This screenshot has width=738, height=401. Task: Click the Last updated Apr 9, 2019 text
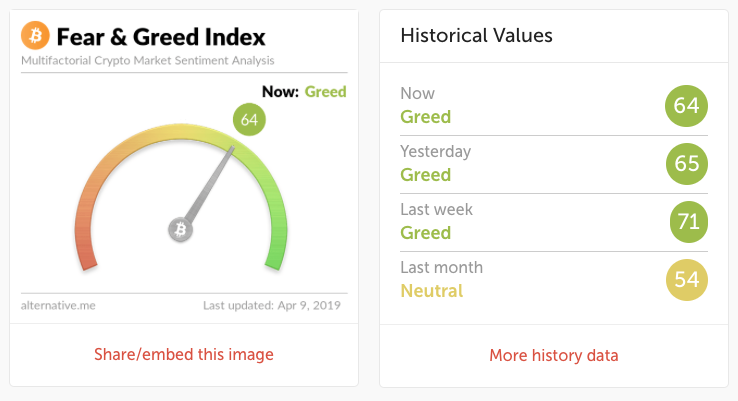[x=272, y=305]
